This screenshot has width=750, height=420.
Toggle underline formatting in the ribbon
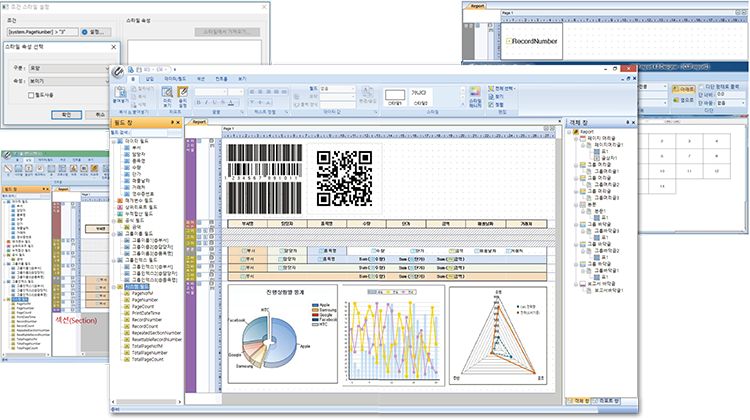214,102
